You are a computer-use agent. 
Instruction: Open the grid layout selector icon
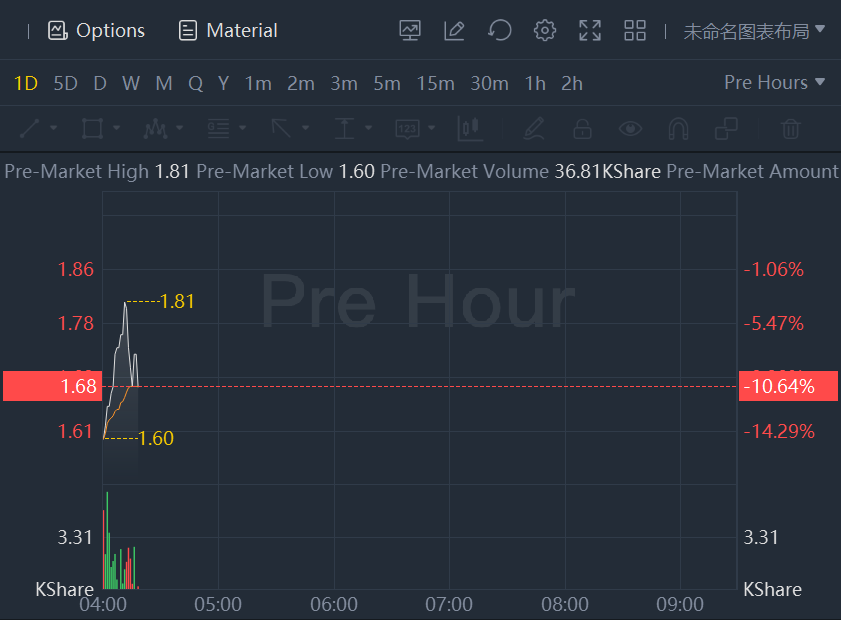click(x=635, y=31)
